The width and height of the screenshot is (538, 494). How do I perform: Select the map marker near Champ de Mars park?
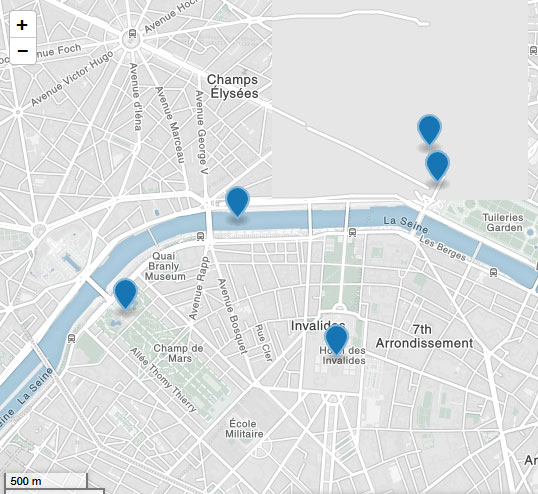125,294
